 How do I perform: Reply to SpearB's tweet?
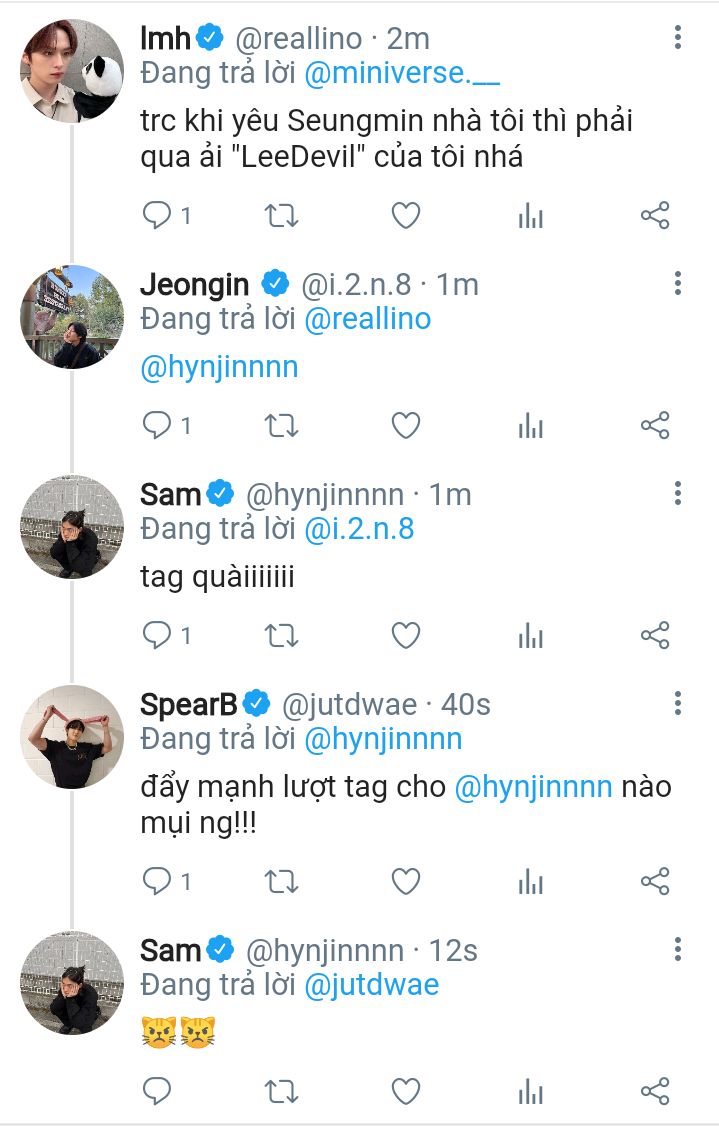click(157, 881)
